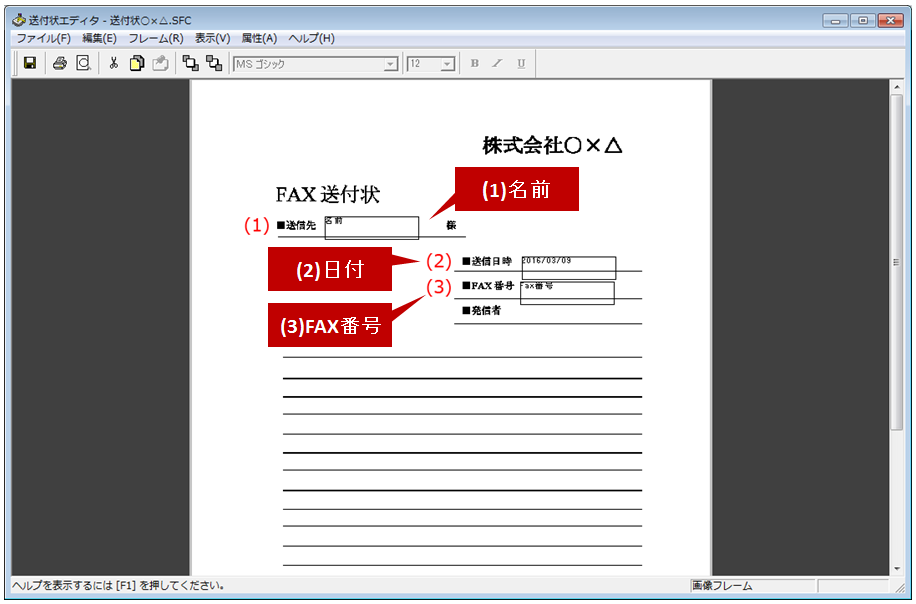Click the application icon in title bar
Viewport: 916px width, 604px height.
(x=19, y=20)
